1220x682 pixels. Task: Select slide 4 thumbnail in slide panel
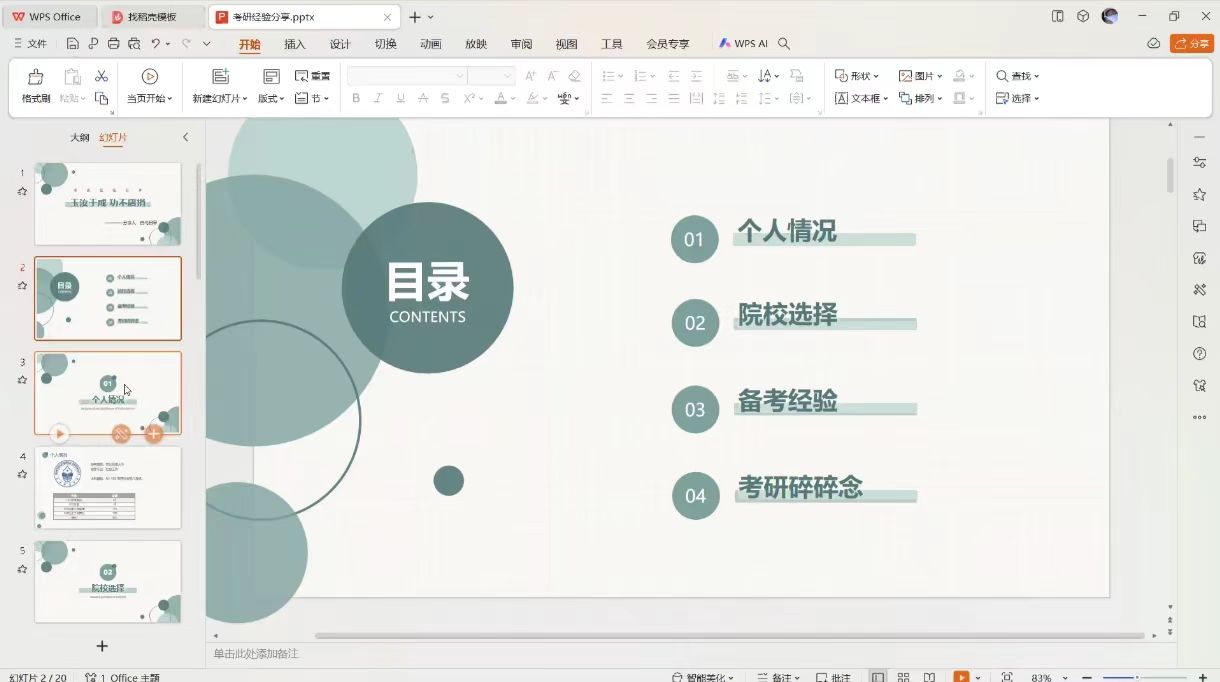click(x=108, y=488)
